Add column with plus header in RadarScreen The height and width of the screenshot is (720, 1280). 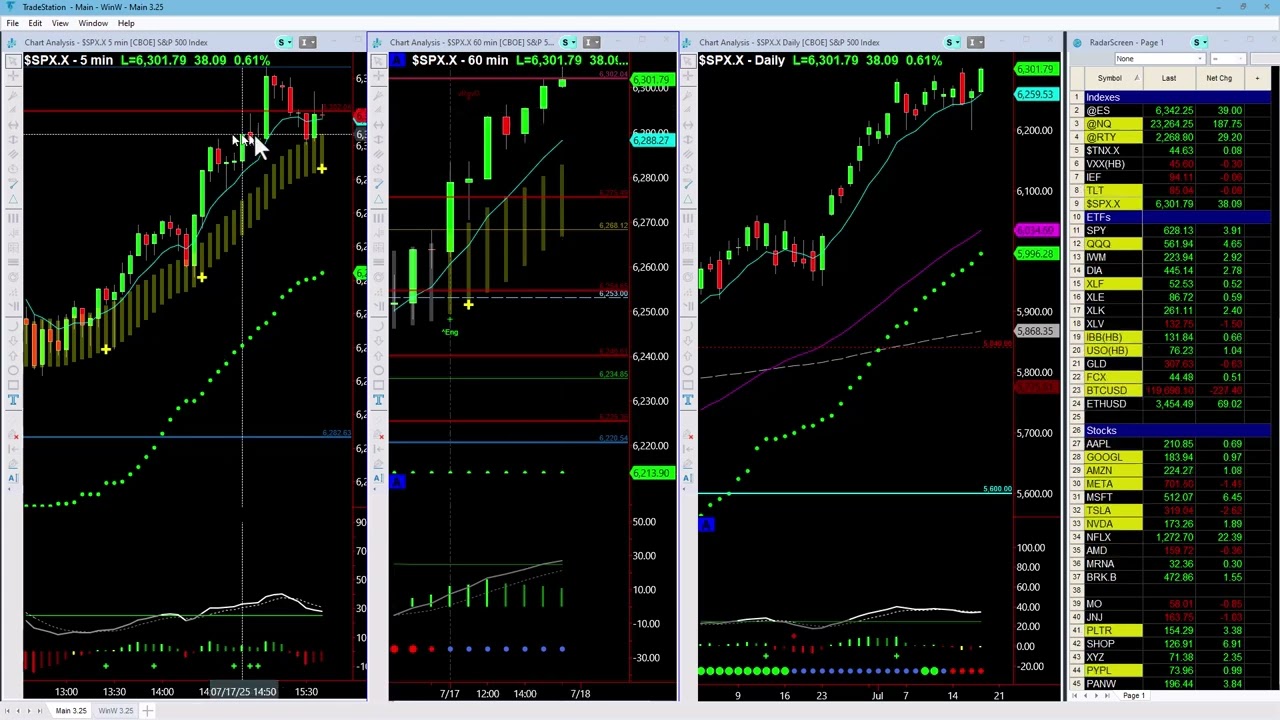click(x=1257, y=78)
